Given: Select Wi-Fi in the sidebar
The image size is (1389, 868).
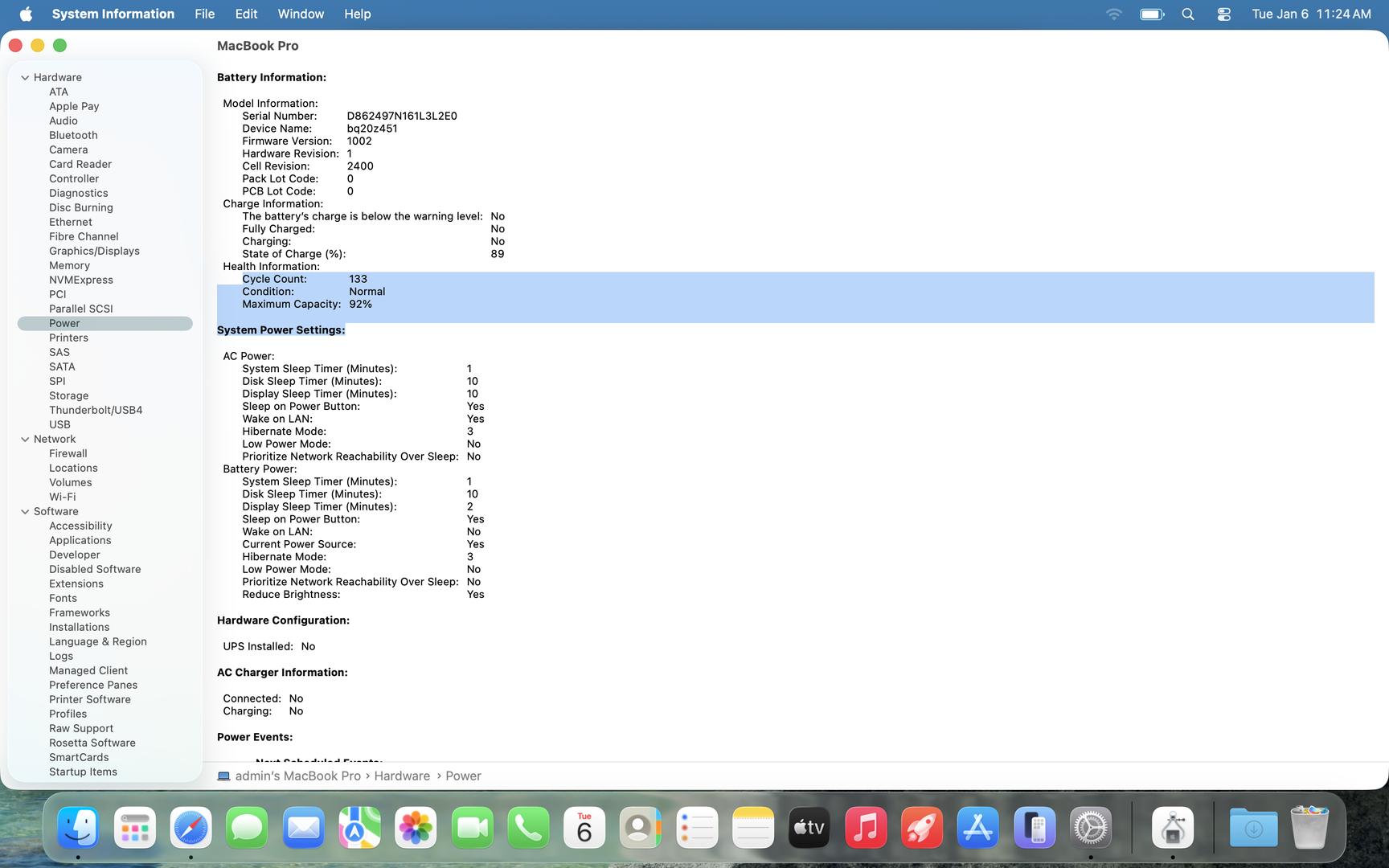Looking at the screenshot, I should pyautogui.click(x=63, y=497).
